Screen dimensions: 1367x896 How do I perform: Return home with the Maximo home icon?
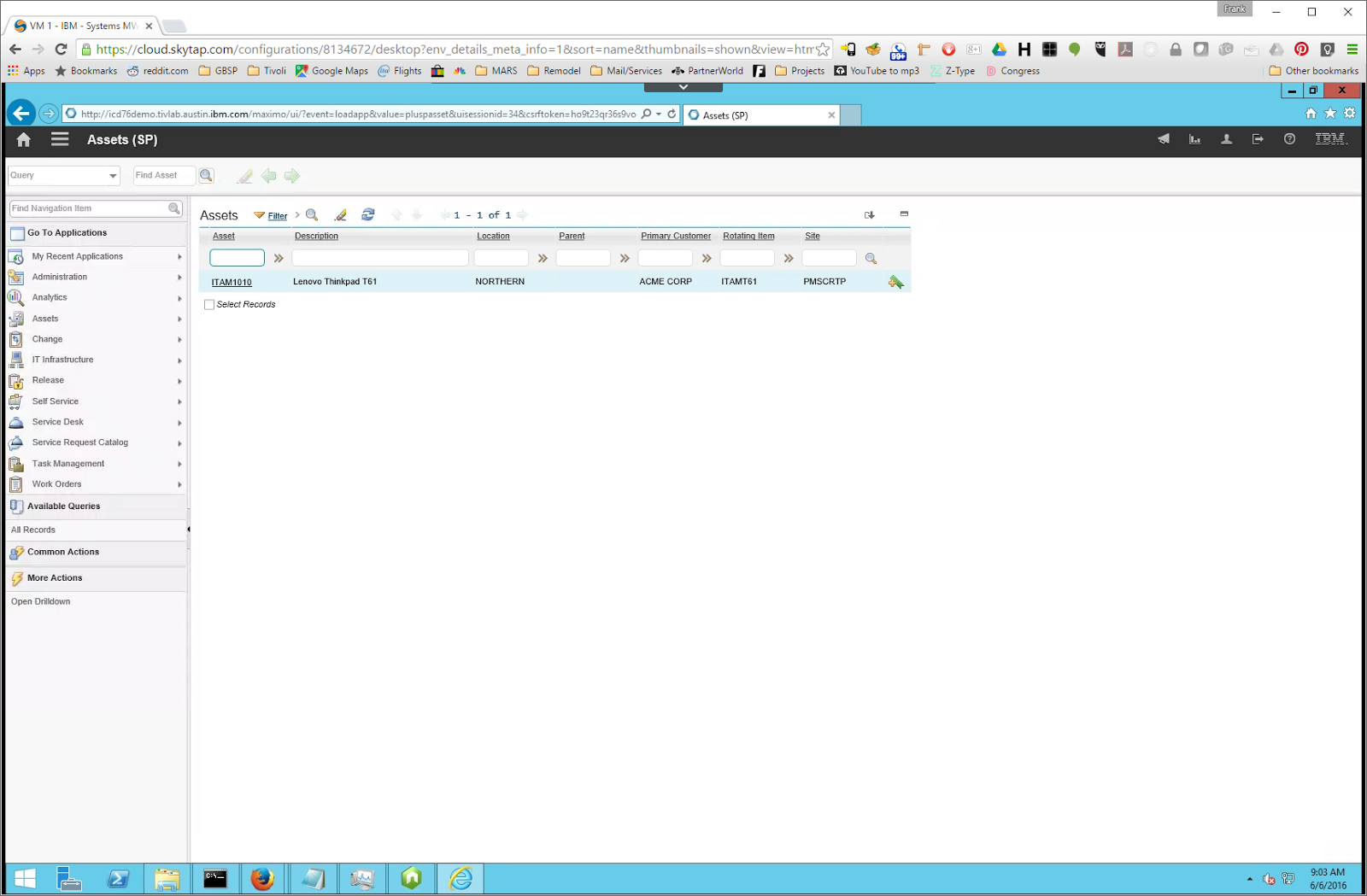22,139
